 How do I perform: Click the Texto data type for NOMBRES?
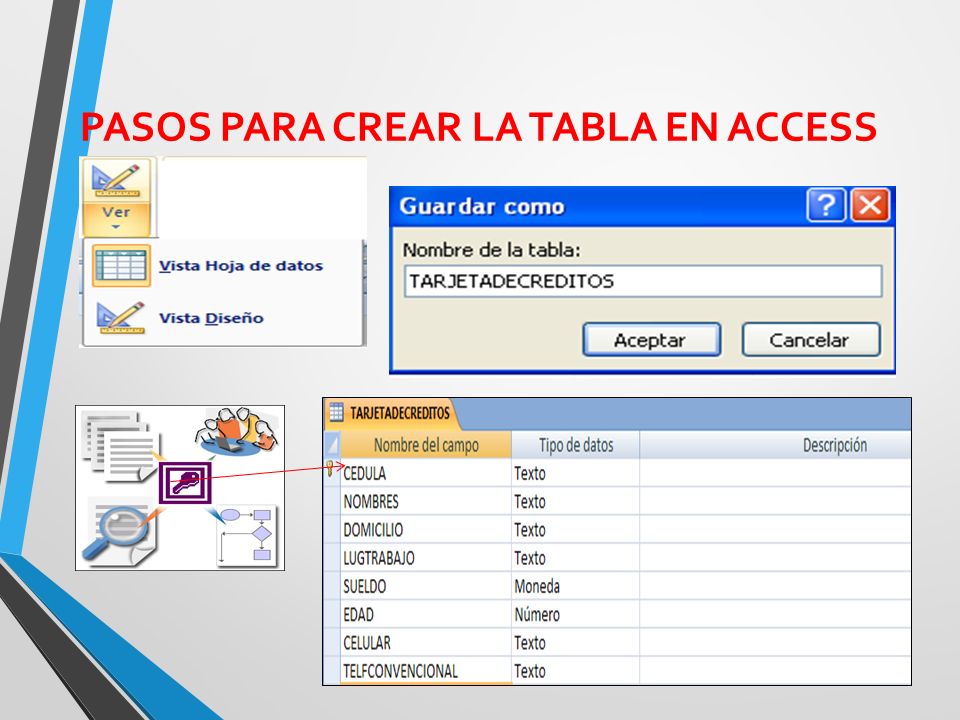(x=530, y=502)
